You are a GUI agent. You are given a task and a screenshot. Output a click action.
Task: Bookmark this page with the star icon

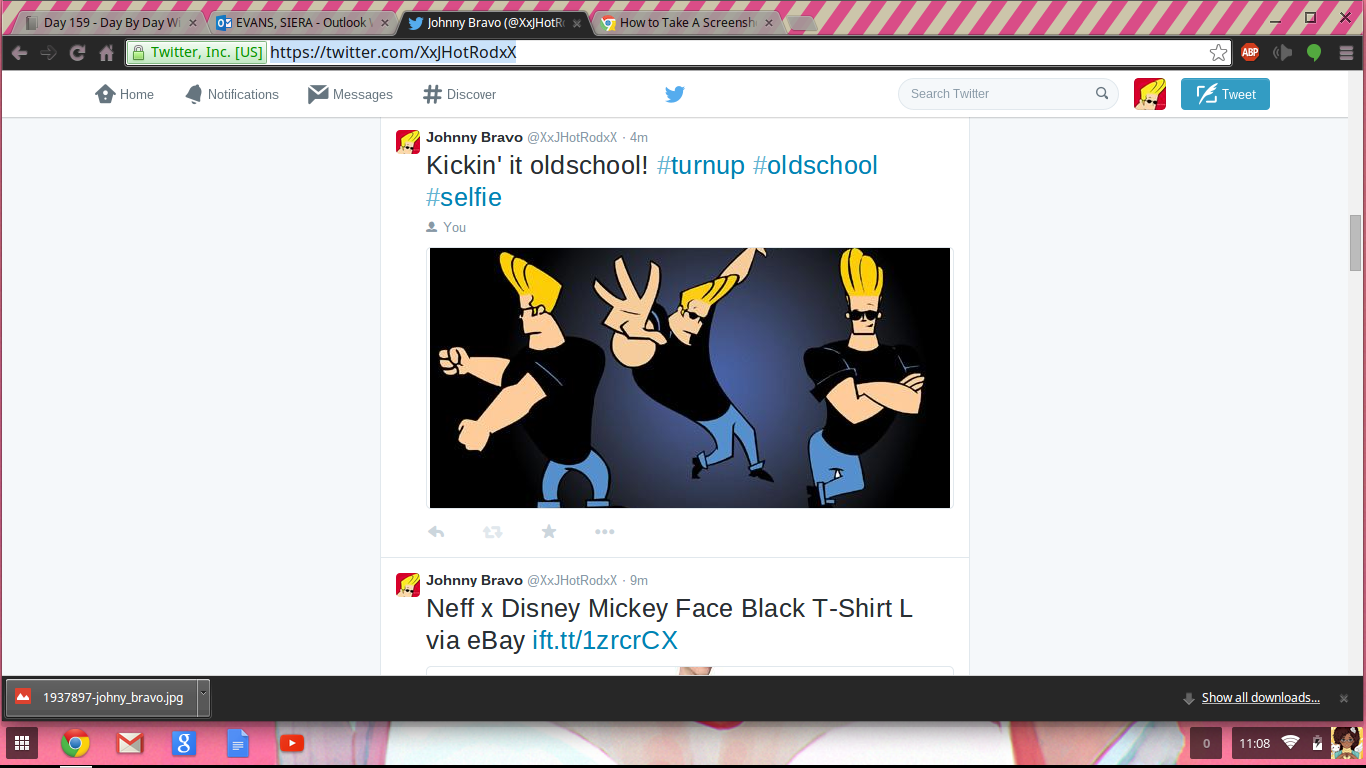pos(1218,53)
